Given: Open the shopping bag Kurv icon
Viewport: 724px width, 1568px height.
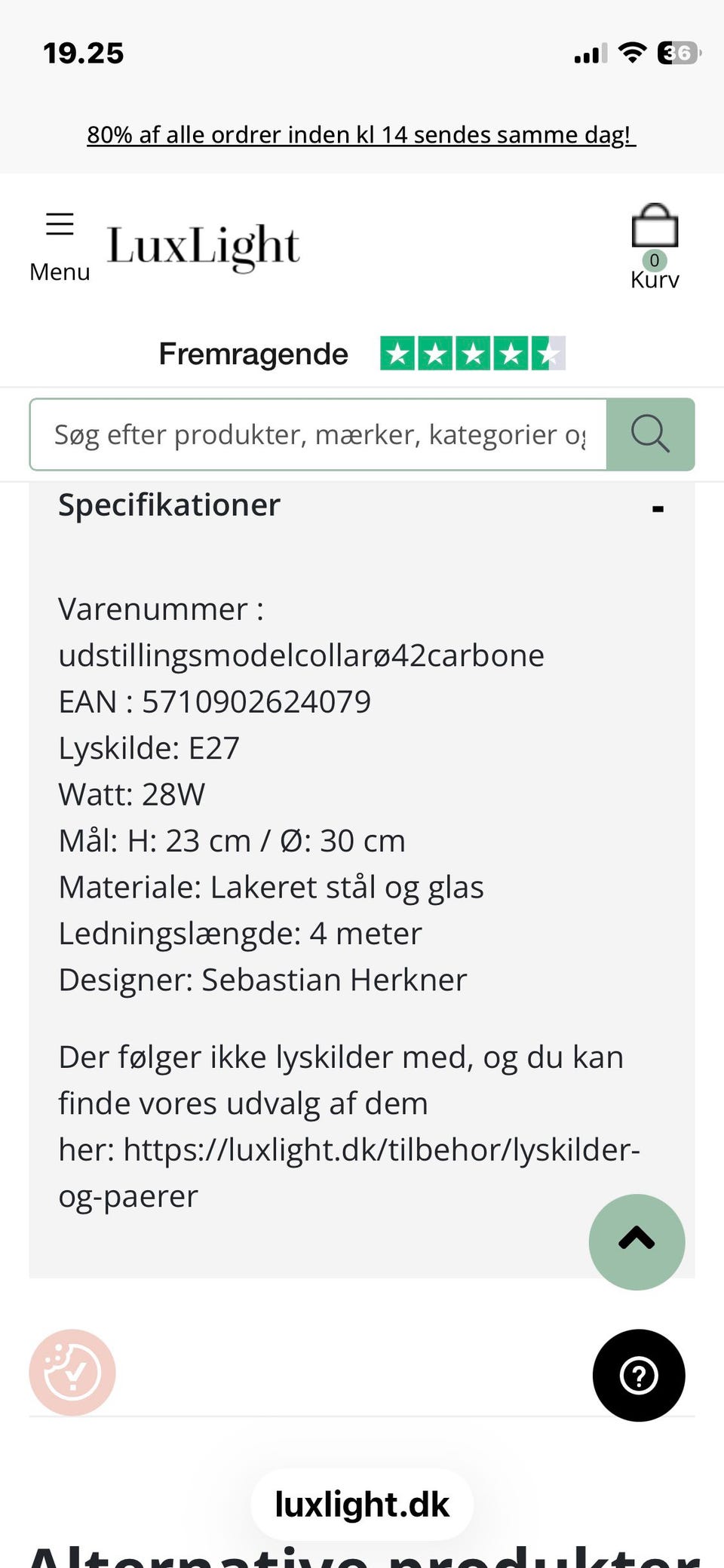Looking at the screenshot, I should (x=655, y=229).
